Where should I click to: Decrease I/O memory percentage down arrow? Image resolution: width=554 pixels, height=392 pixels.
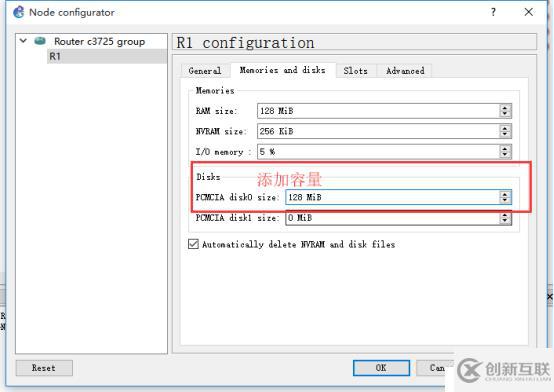[x=505, y=155]
